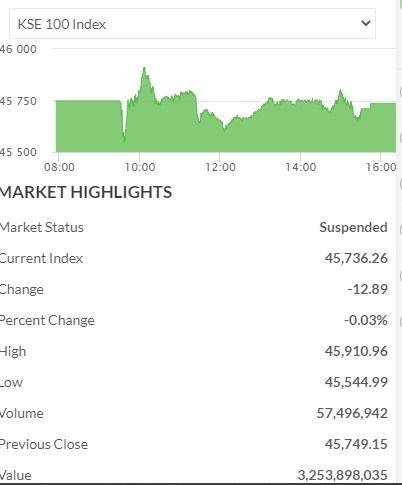
Task: Click the 14:00 time axis label
Action: (301, 167)
